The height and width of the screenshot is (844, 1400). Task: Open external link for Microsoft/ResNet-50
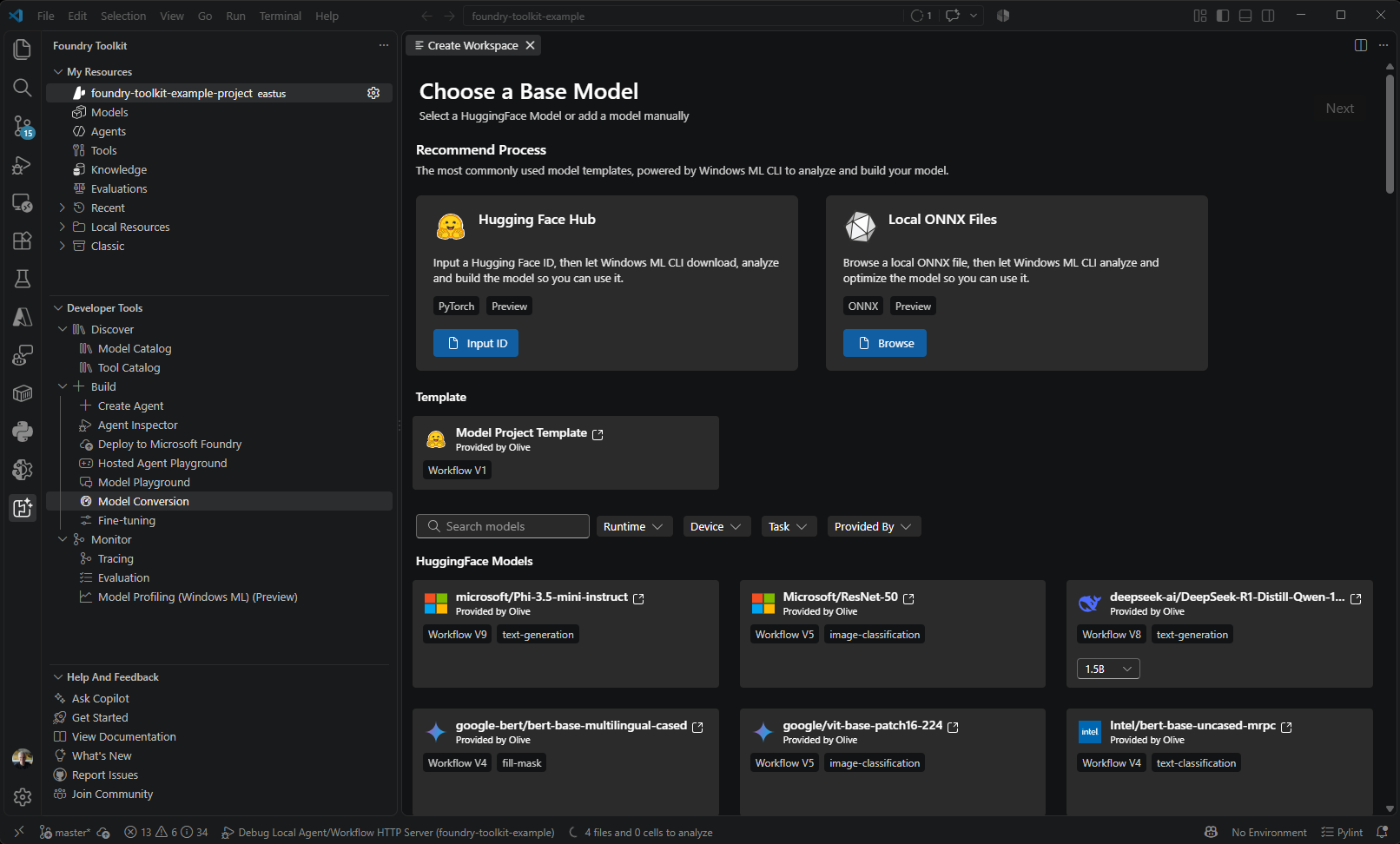pyautogui.click(x=908, y=598)
